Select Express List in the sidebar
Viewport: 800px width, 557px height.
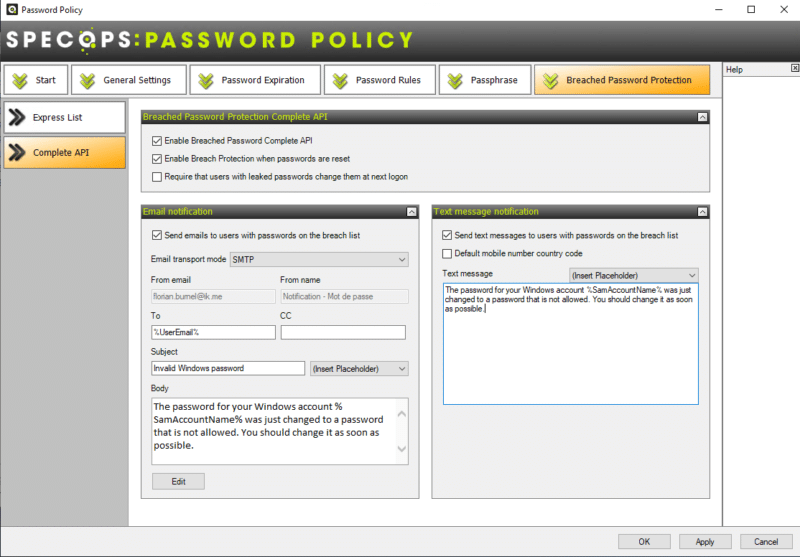pyautogui.click(x=65, y=117)
